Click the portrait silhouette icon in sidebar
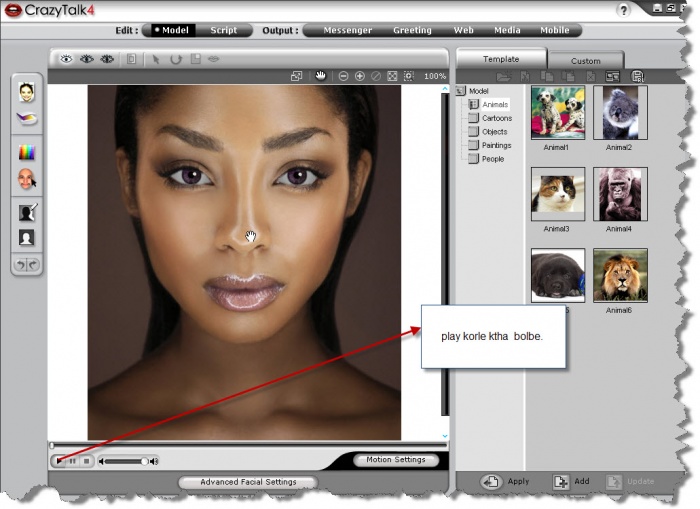The image size is (700, 509). pyautogui.click(x=26, y=238)
